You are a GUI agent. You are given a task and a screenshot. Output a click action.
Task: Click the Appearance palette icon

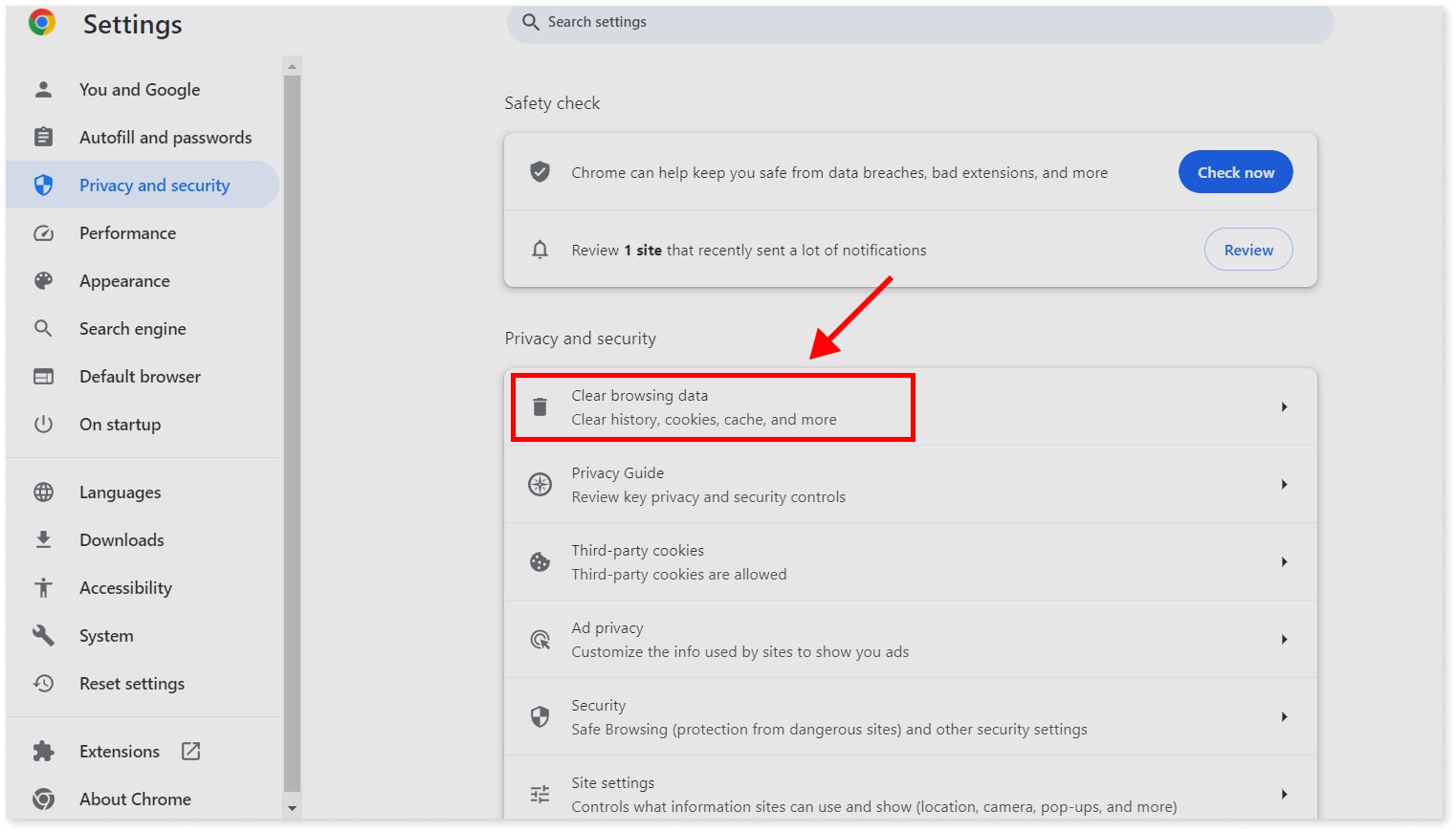[43, 280]
